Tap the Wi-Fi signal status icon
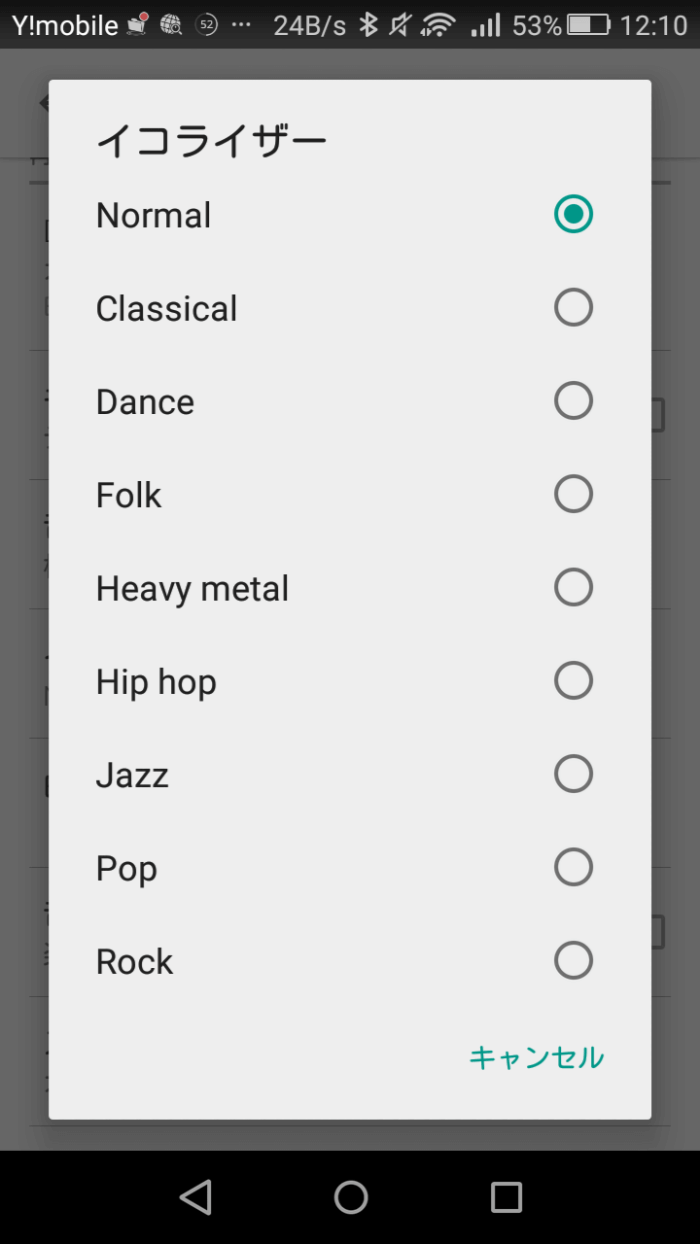Viewport: 700px width, 1244px height. coord(438,25)
